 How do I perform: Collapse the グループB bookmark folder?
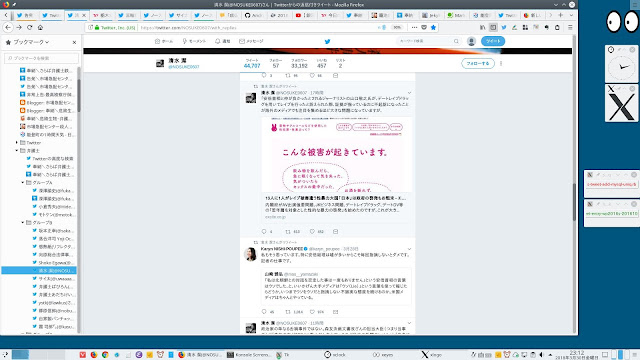(22, 222)
